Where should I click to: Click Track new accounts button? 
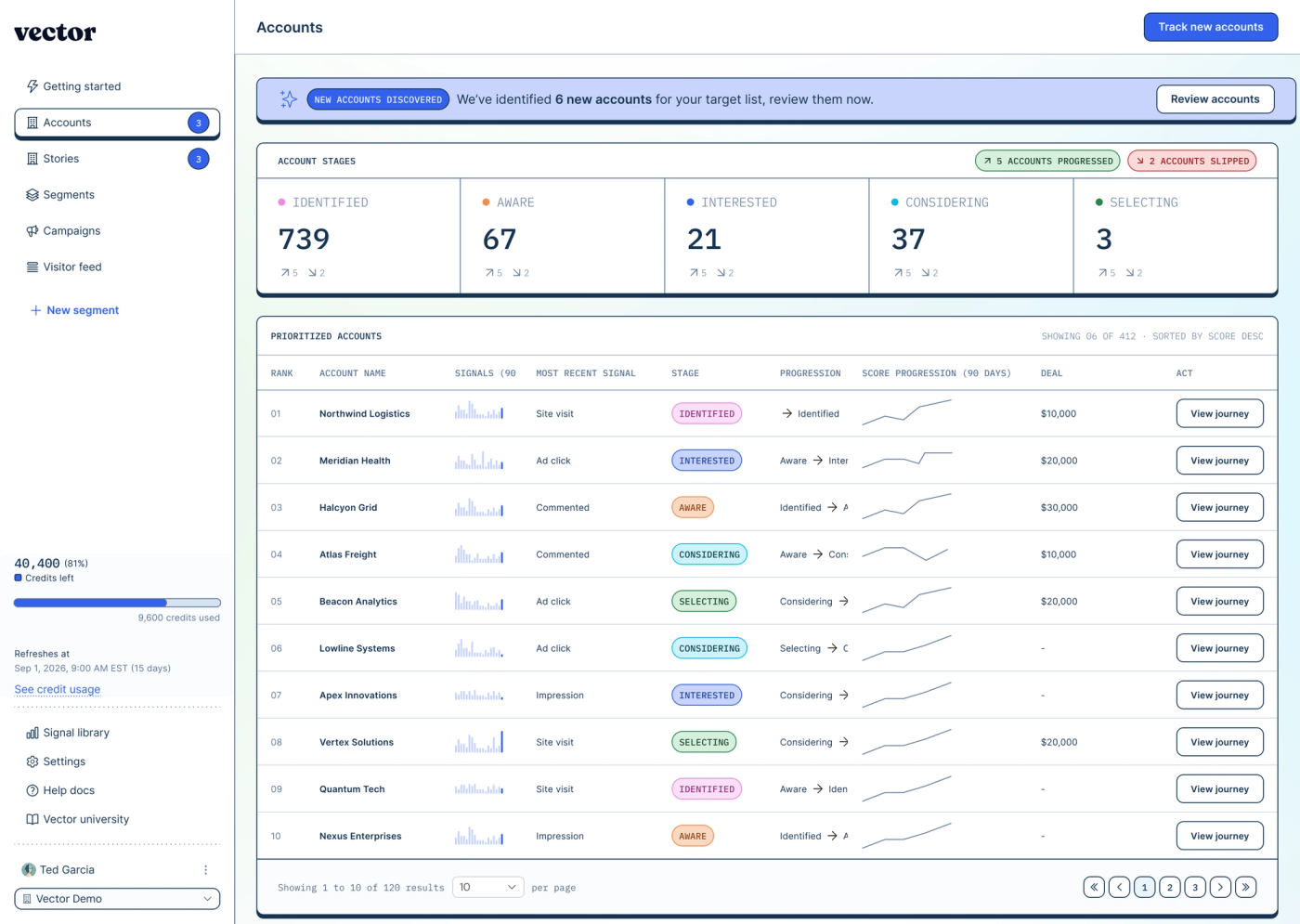(x=1211, y=27)
